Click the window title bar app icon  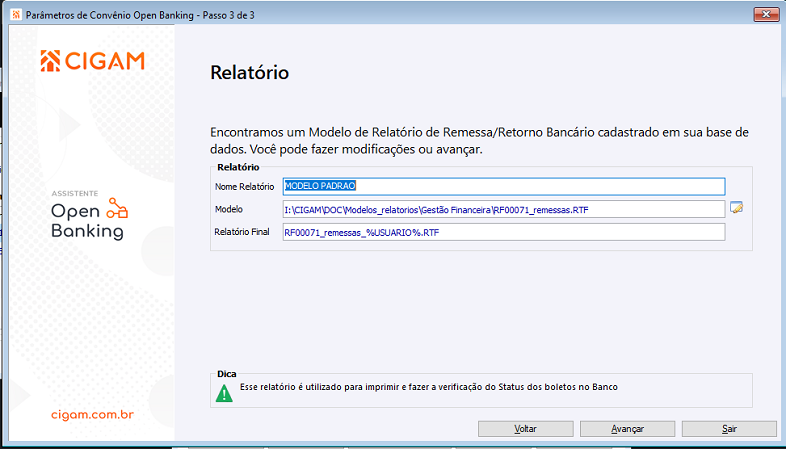coord(16,15)
